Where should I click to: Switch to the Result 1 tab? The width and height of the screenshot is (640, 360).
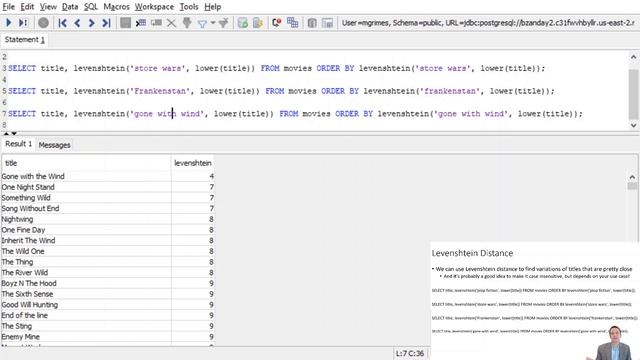pos(18,144)
